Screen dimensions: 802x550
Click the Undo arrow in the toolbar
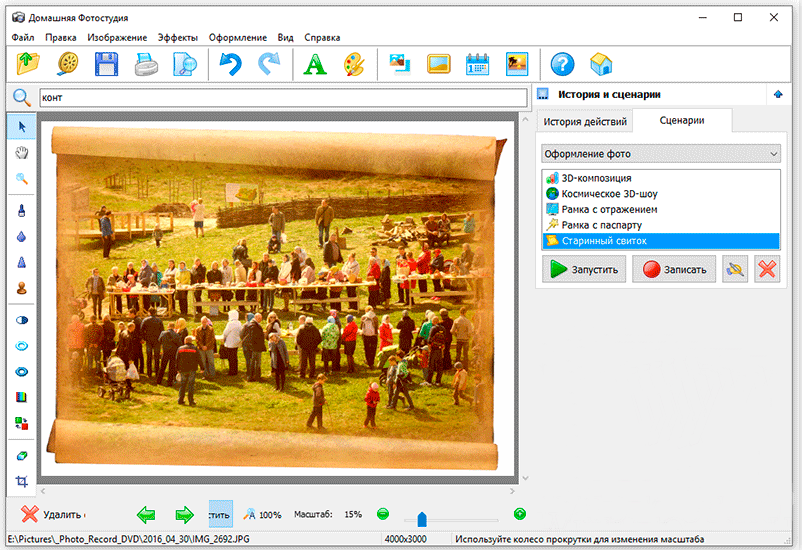pyautogui.click(x=230, y=65)
